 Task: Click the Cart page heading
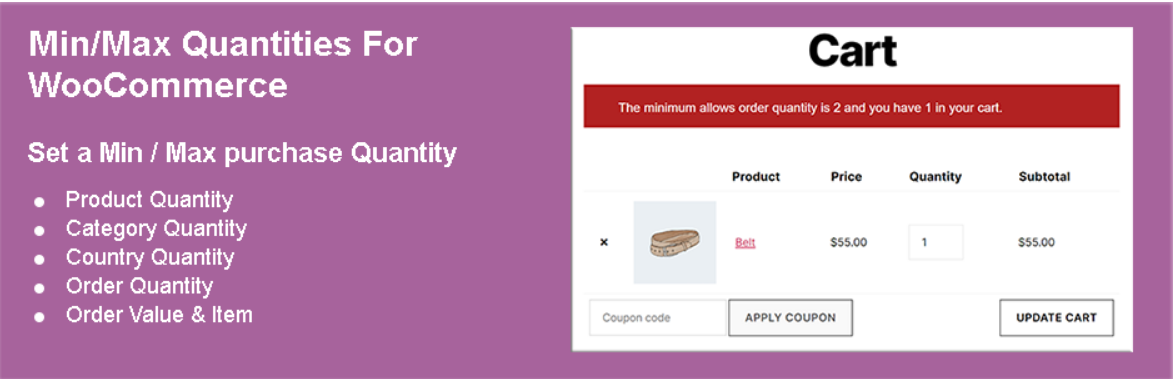[853, 51]
